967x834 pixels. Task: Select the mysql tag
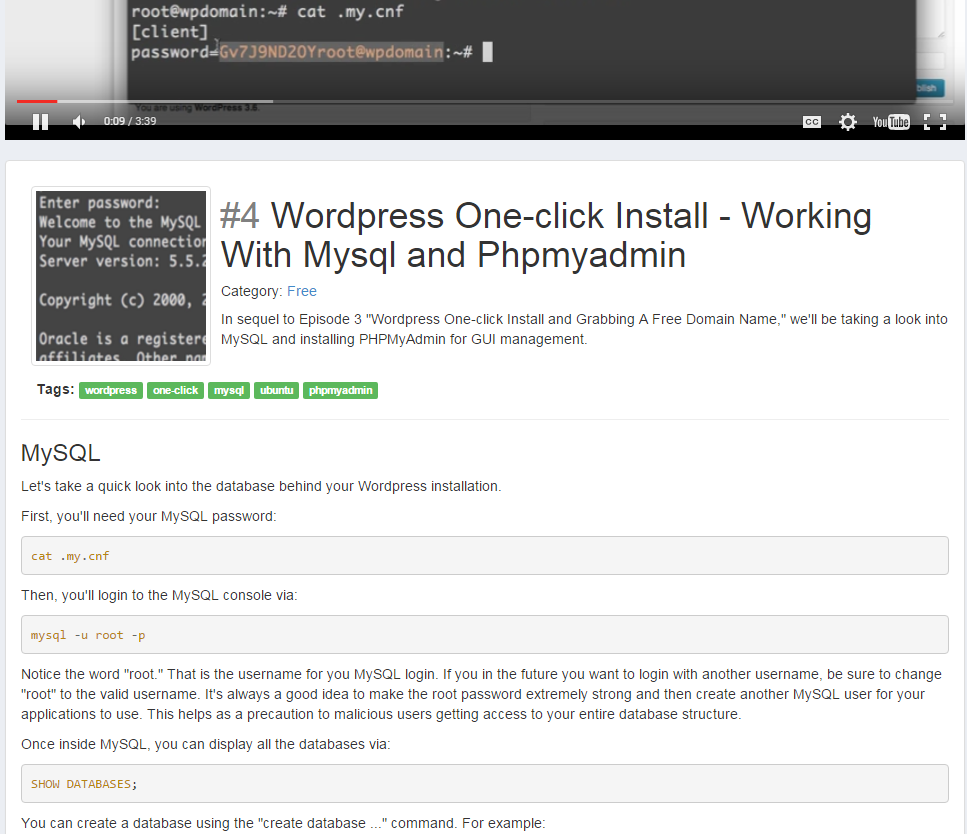click(229, 390)
